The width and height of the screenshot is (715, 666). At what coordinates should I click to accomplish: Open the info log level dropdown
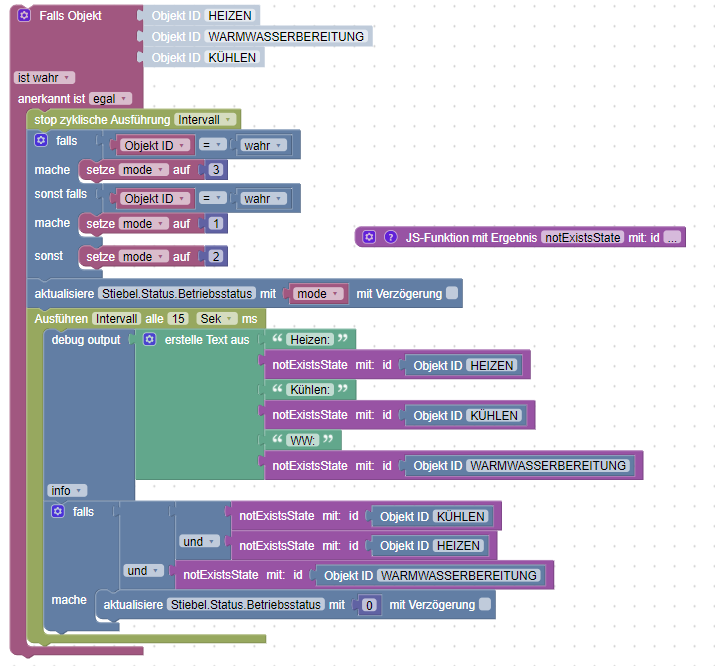click(67, 490)
